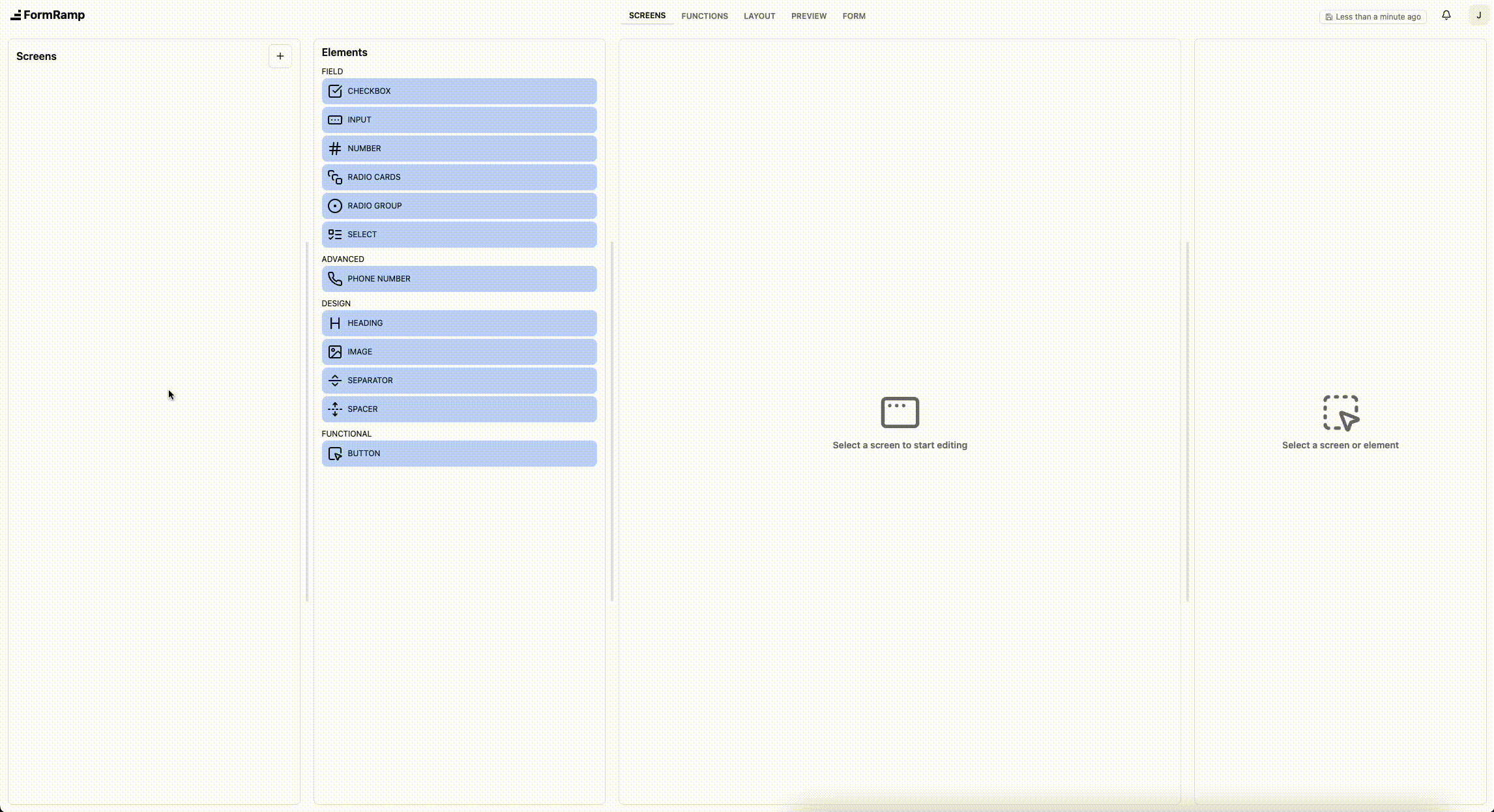Select the Number field element
Viewport: 1494px width, 812px height.
(459, 148)
